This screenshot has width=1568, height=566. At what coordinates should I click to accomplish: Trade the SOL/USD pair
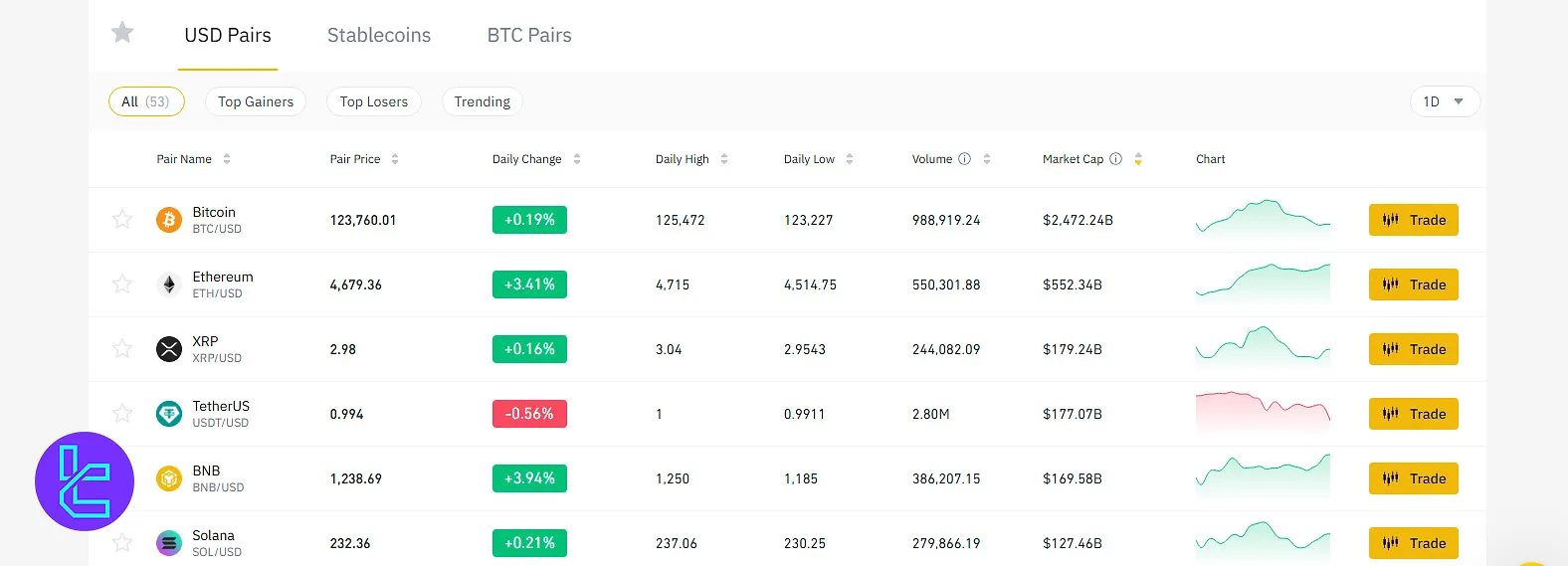tap(1413, 543)
